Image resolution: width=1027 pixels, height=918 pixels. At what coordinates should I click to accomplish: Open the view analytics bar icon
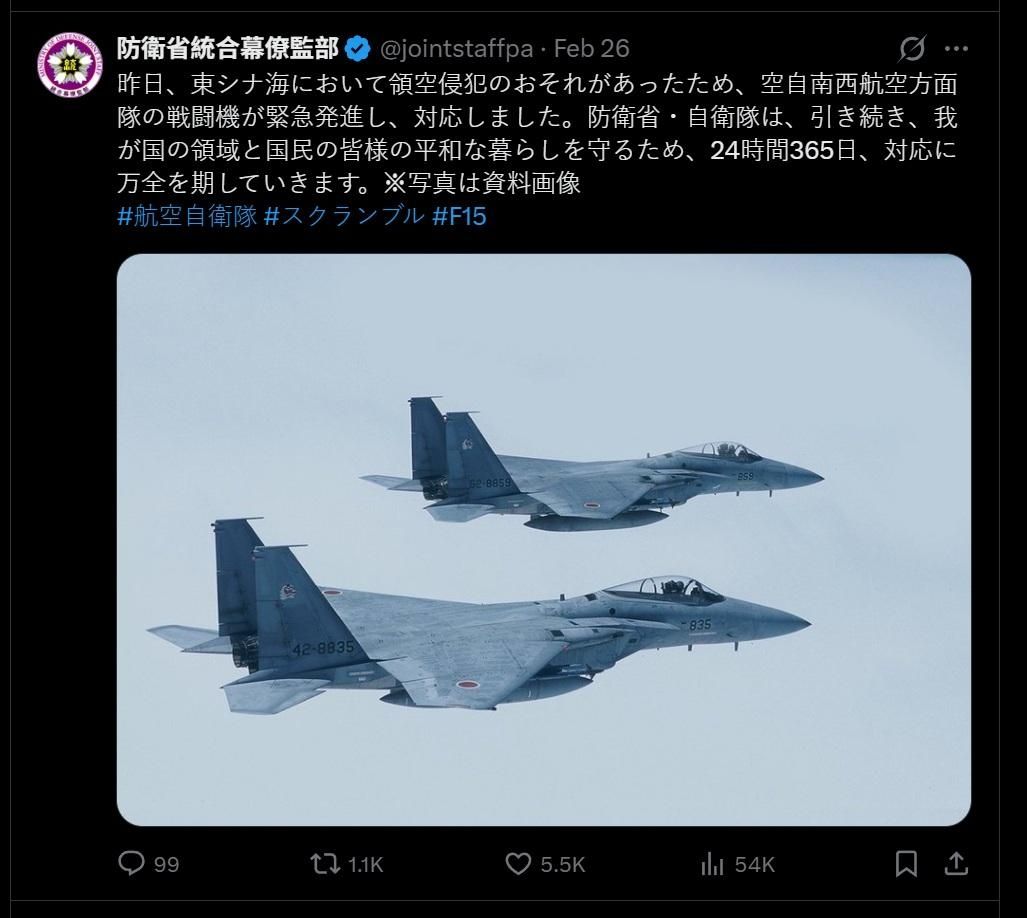(712, 864)
